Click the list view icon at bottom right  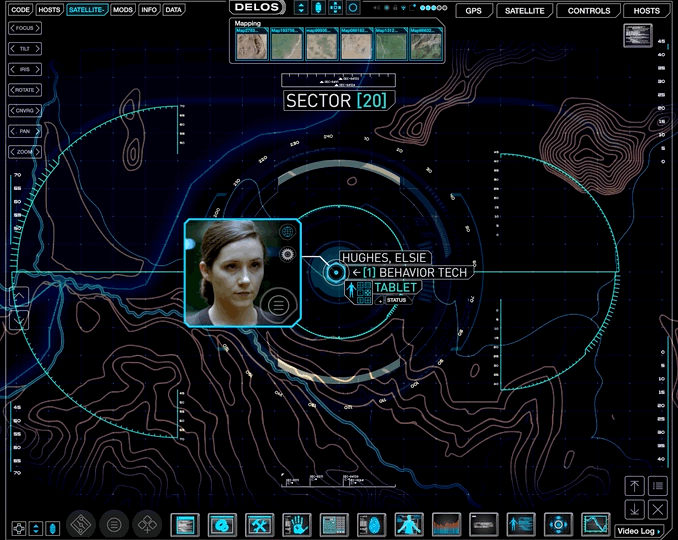point(658,486)
